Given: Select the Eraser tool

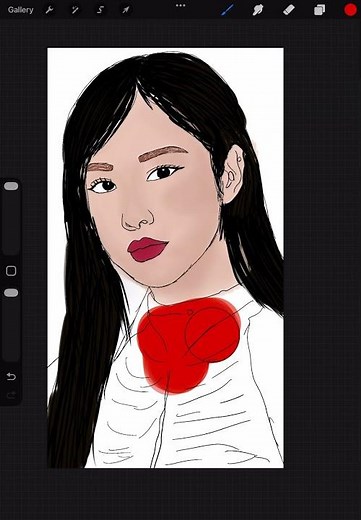Looking at the screenshot, I should (289, 10).
